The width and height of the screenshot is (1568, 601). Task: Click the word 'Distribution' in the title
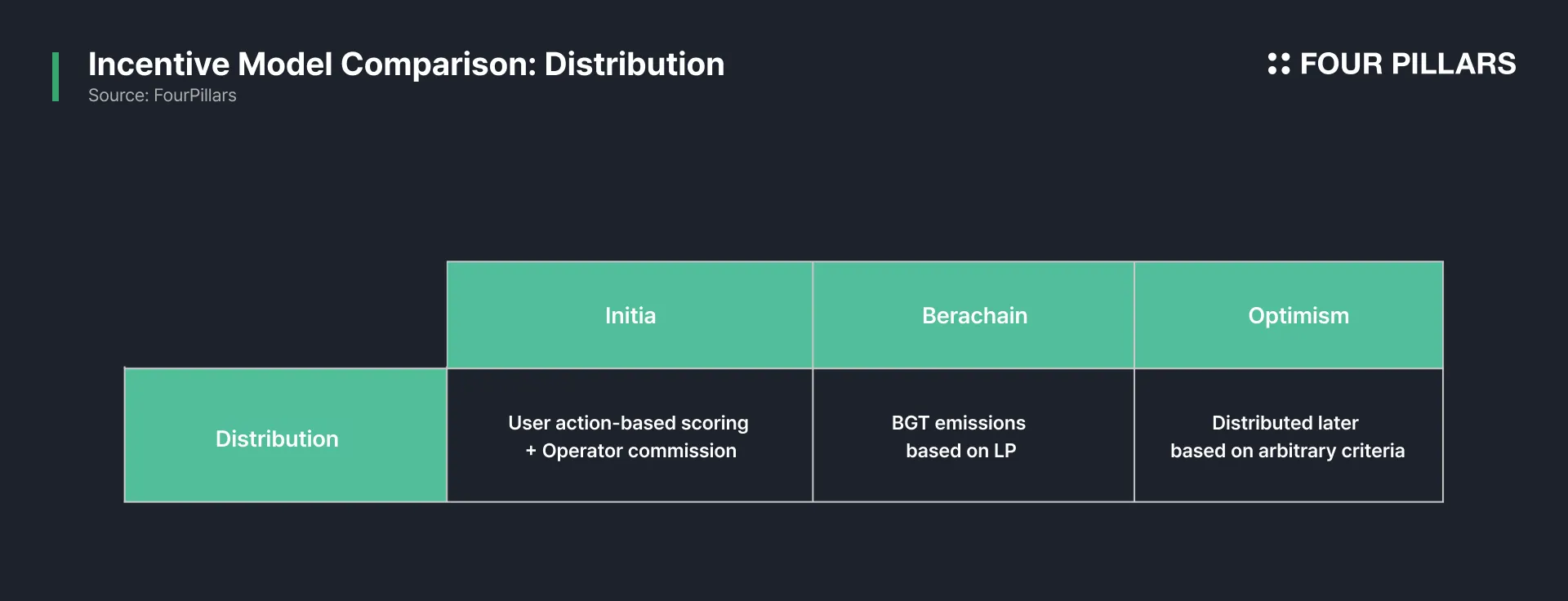click(x=635, y=65)
